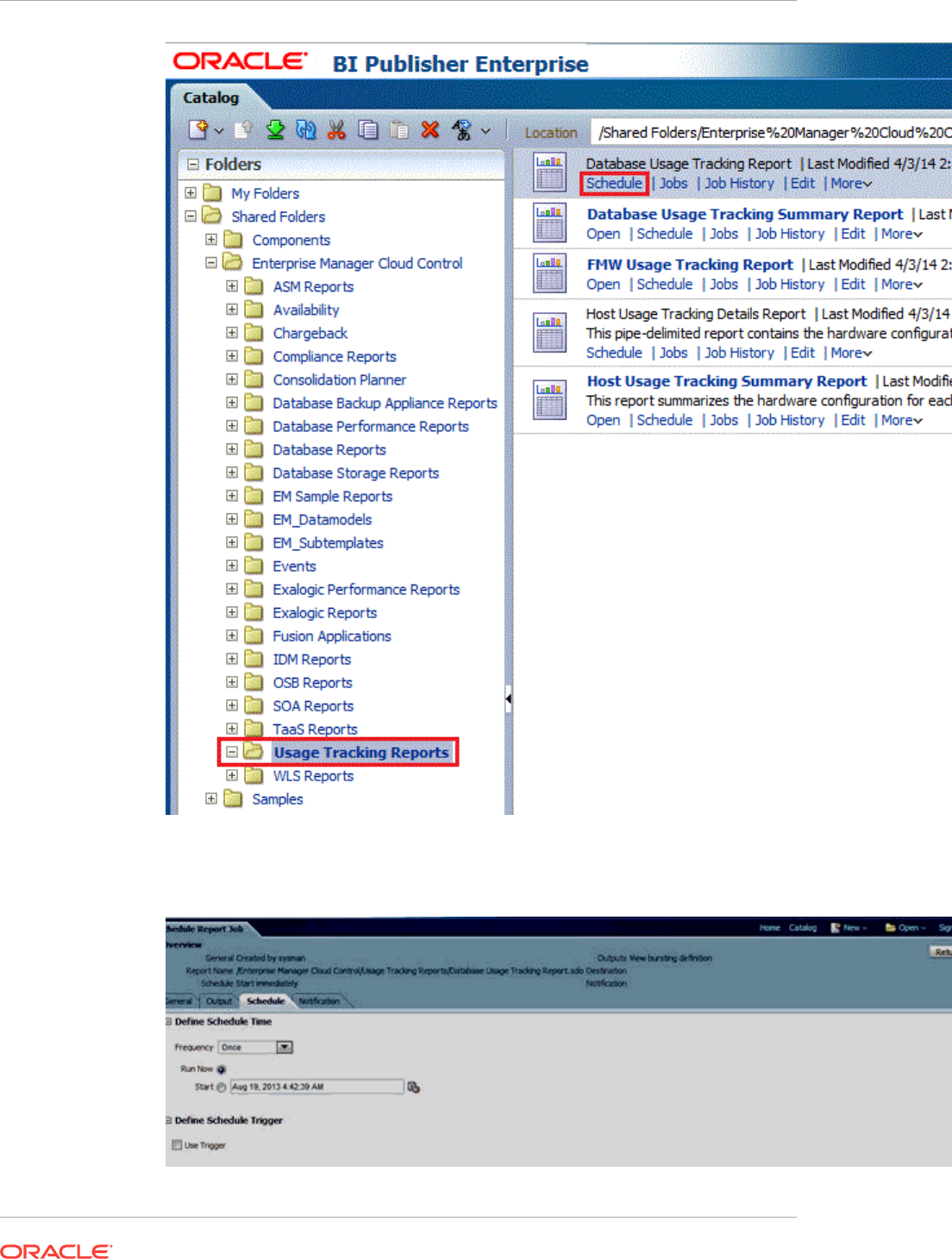Select Fusion Applications folder
Screen dimensions: 952x1259
click(x=332, y=636)
